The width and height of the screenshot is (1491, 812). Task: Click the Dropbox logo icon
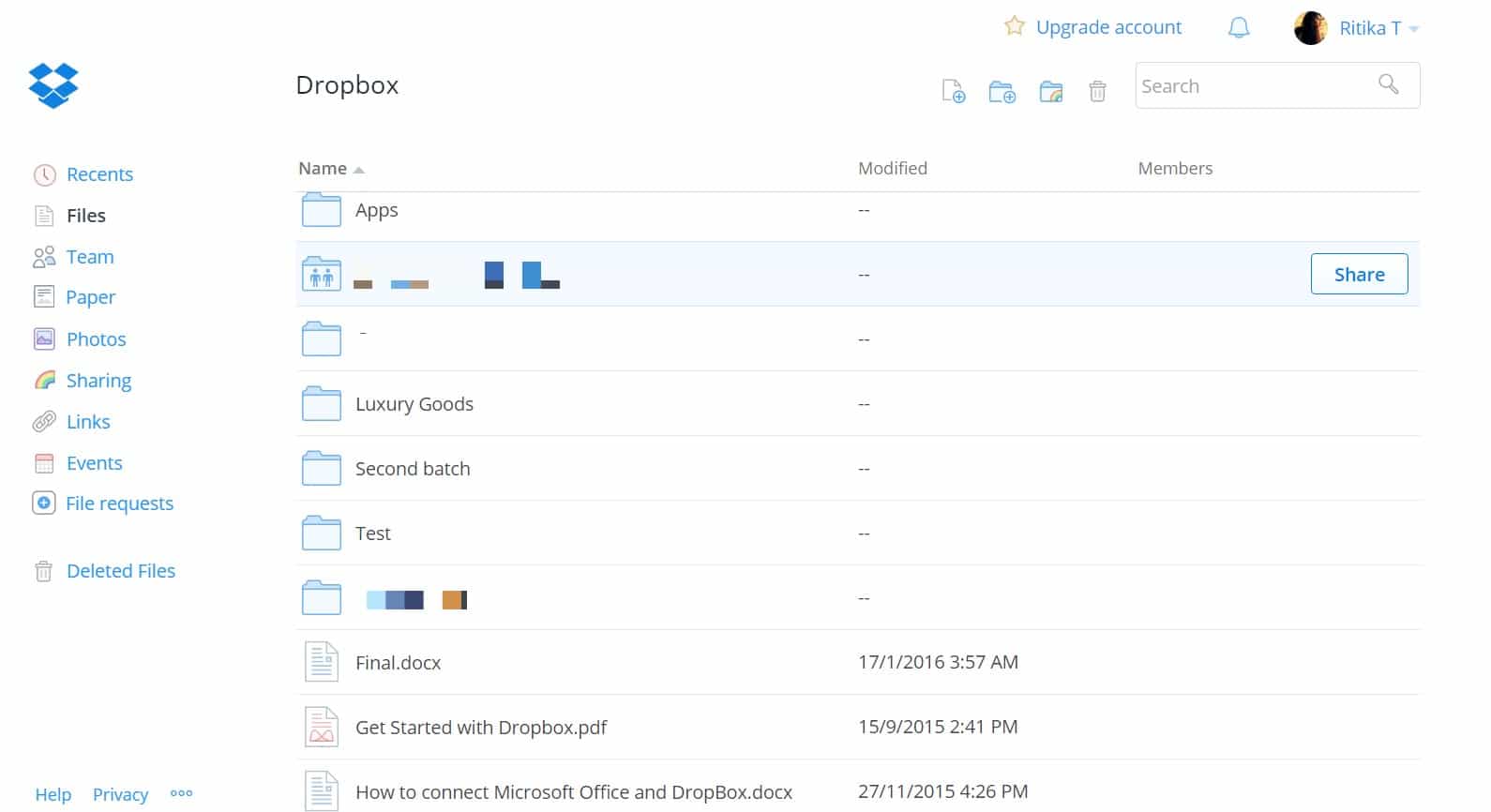pos(53,85)
